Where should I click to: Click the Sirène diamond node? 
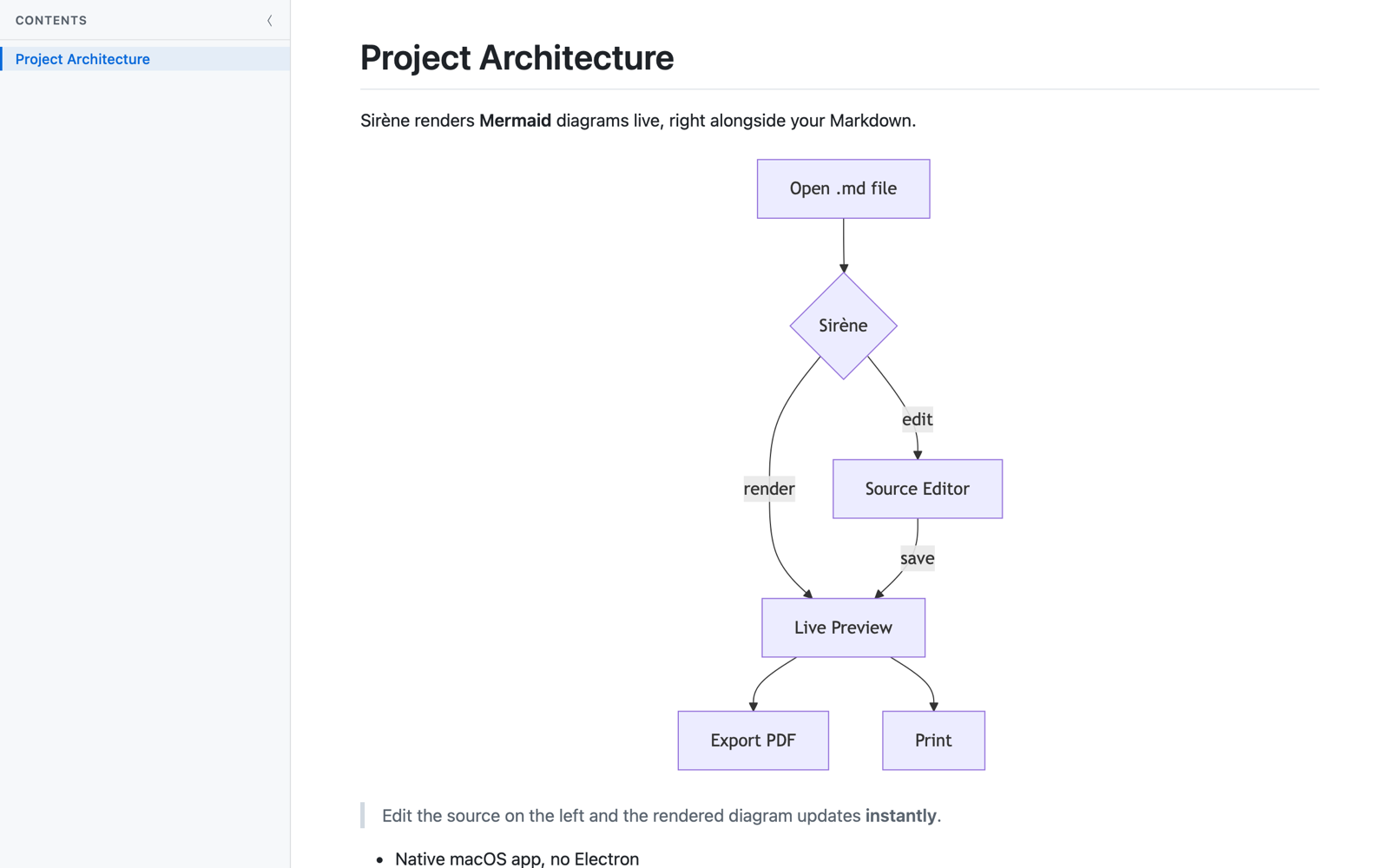[x=843, y=325]
